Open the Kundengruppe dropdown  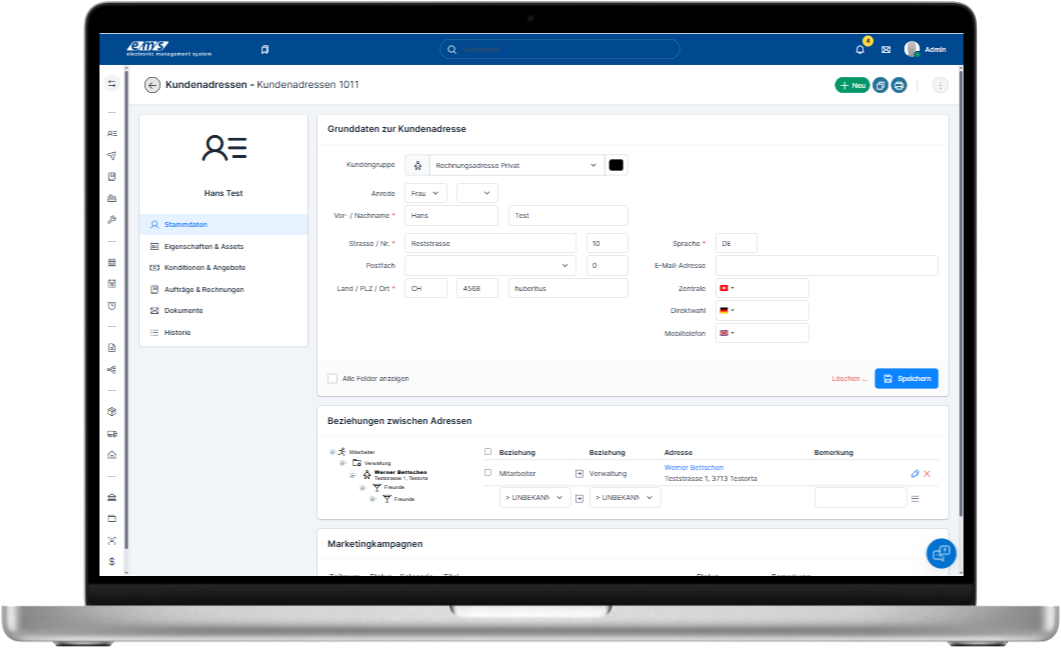pos(515,165)
